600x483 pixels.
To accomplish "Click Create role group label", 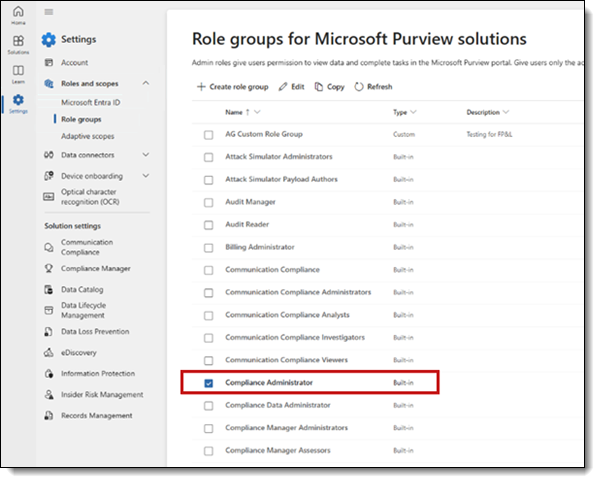I will pos(239,87).
